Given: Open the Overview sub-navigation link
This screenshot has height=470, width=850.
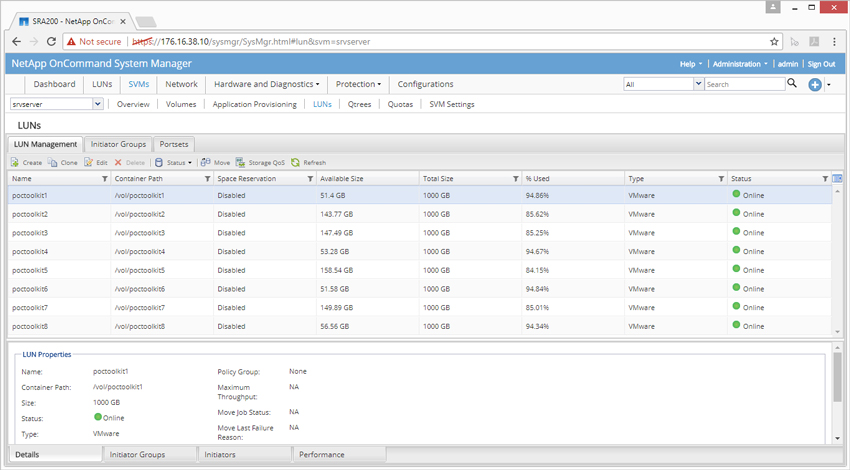Looking at the screenshot, I should tap(133, 104).
